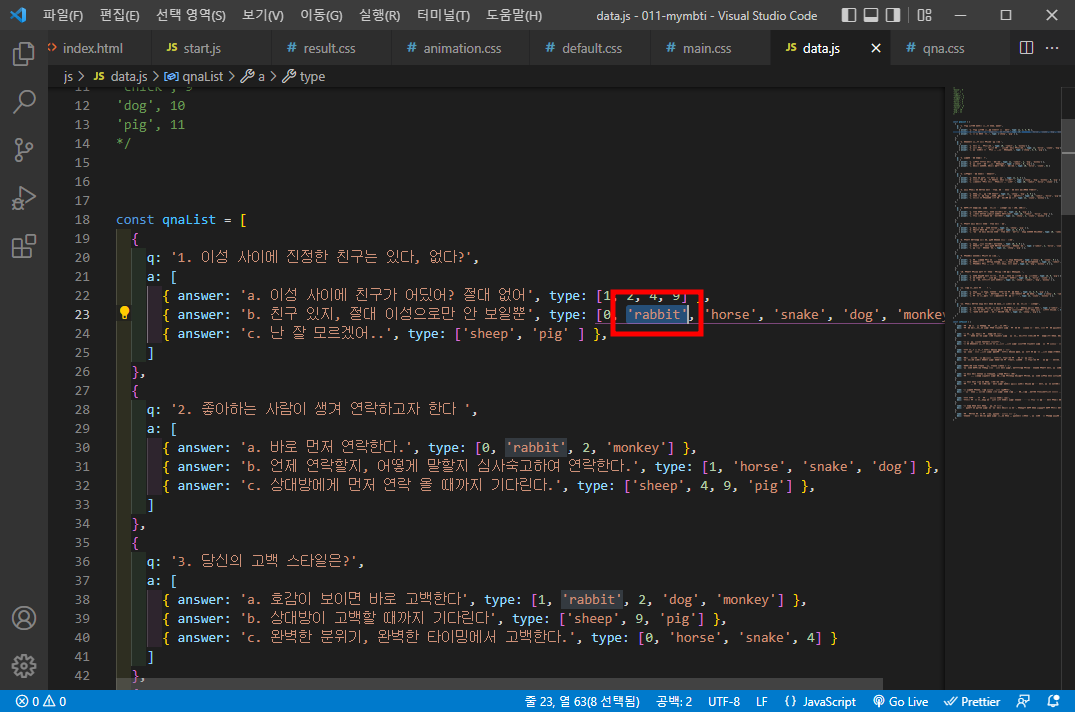Split the editor to the right
Image resolution: width=1075 pixels, height=712 pixels.
coord(1026,47)
